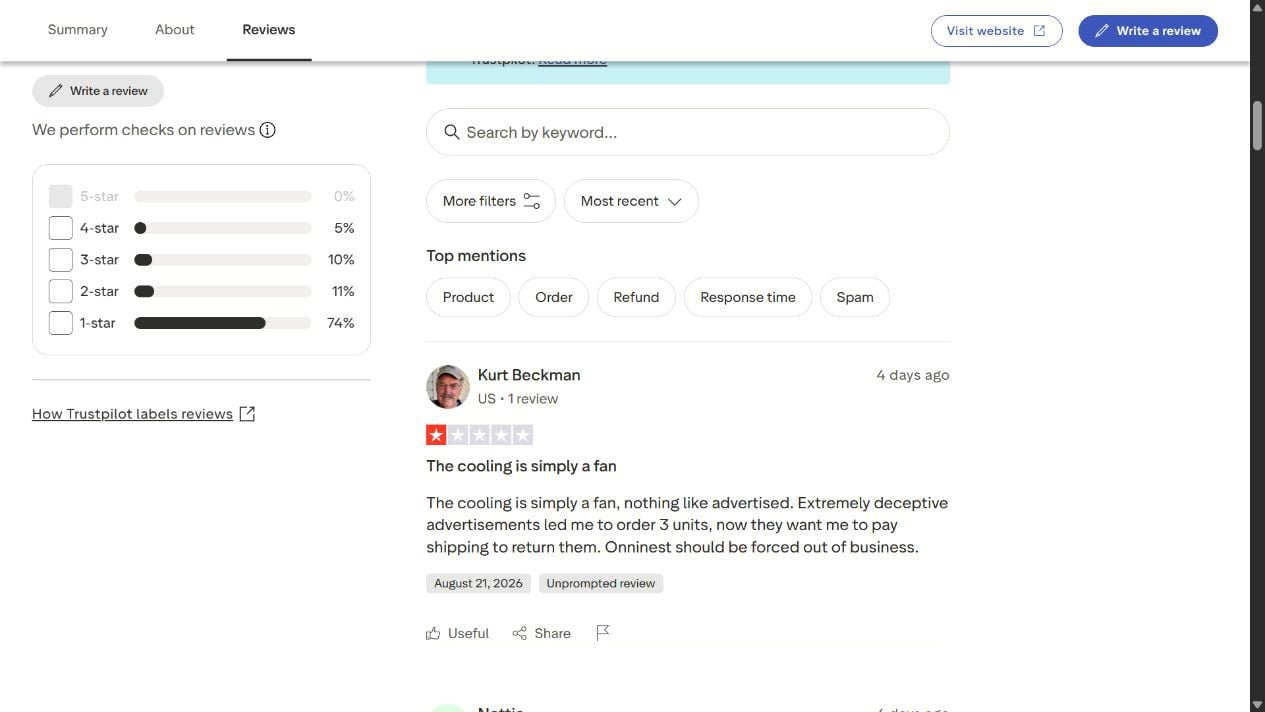Share Kurt Beckman's review

click(541, 633)
